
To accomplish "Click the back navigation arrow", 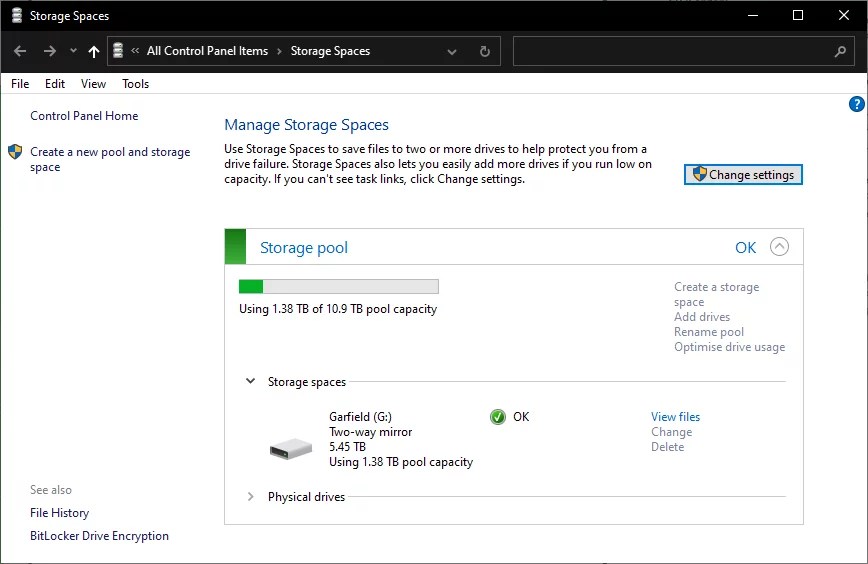I will [x=20, y=51].
